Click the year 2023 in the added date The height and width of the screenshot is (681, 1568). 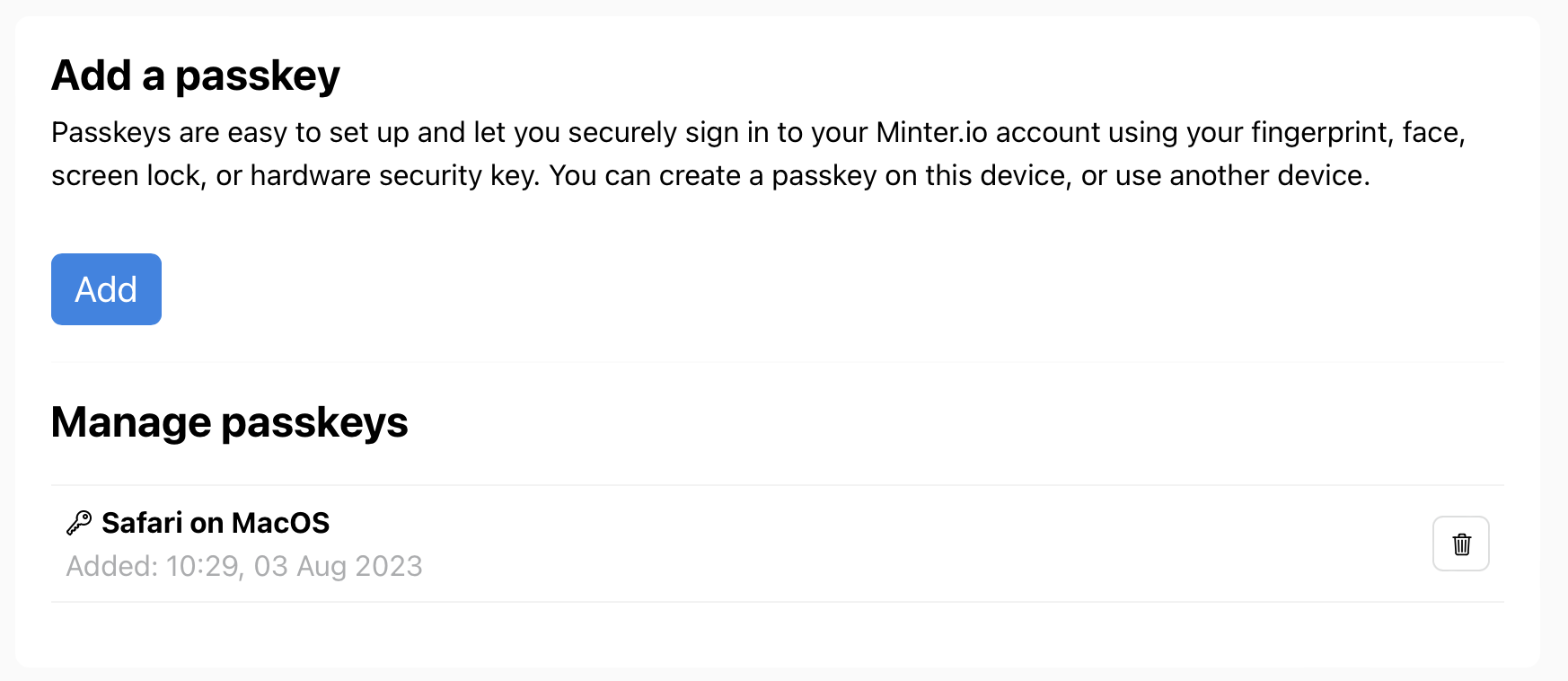388,566
